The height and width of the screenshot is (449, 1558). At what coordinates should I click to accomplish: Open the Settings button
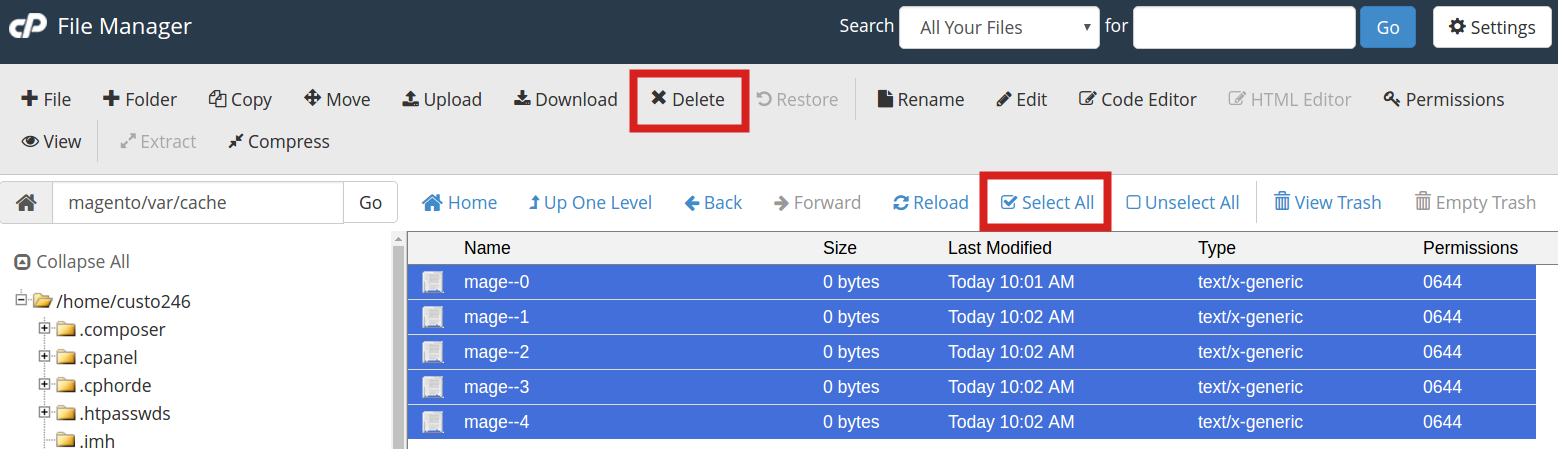click(1491, 28)
